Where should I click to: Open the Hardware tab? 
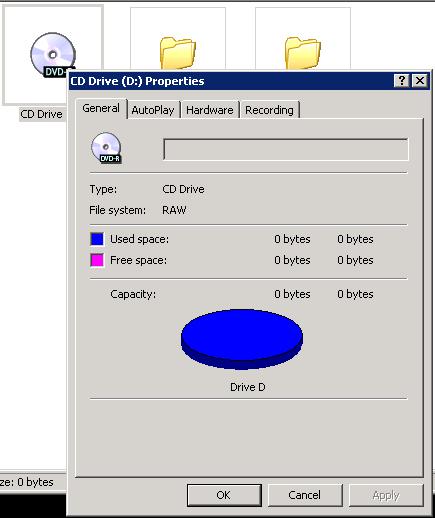coord(210,110)
